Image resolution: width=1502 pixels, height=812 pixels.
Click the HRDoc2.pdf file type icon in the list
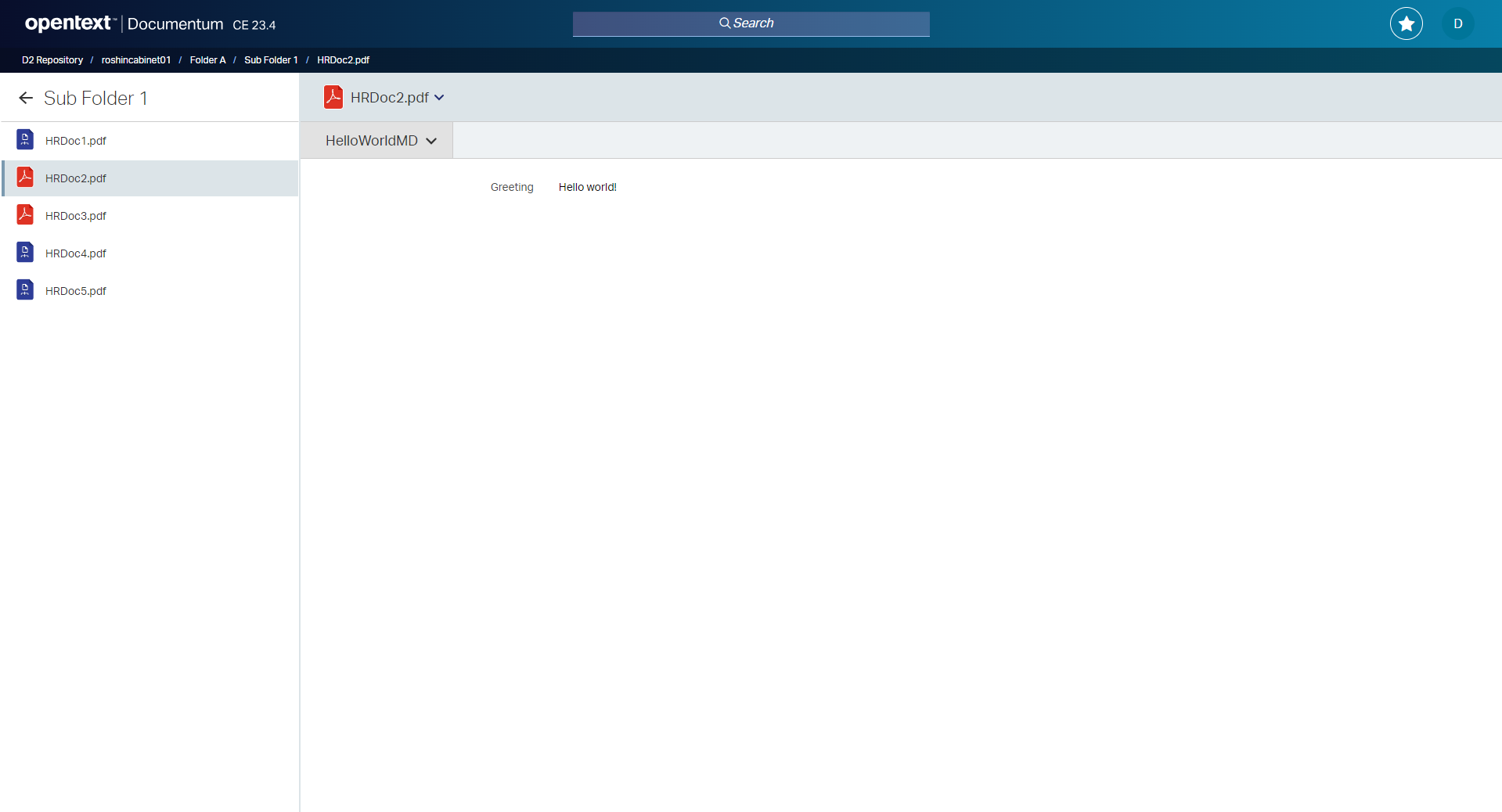tap(25, 178)
